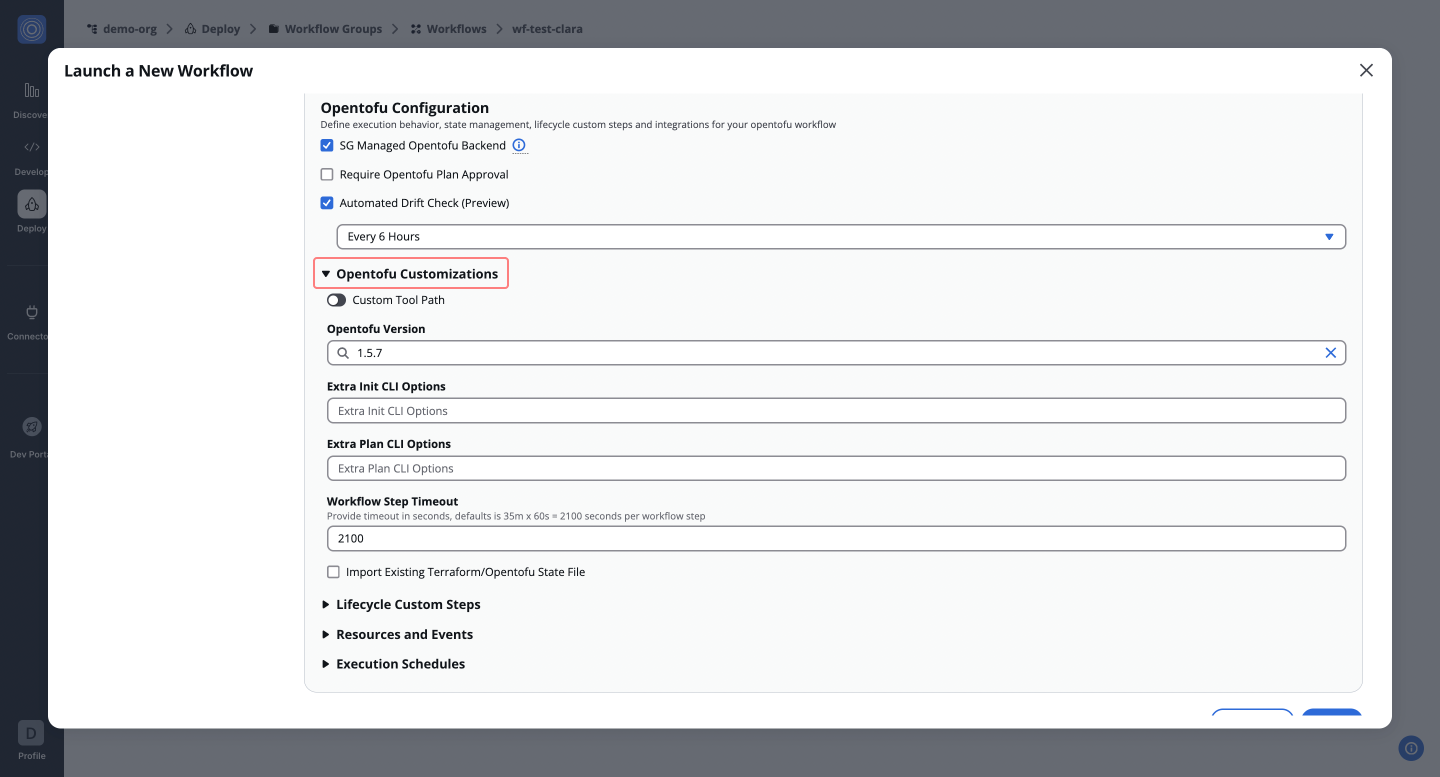Expand Resources and Events section
This screenshot has height=777, width=1440.
[x=397, y=635]
